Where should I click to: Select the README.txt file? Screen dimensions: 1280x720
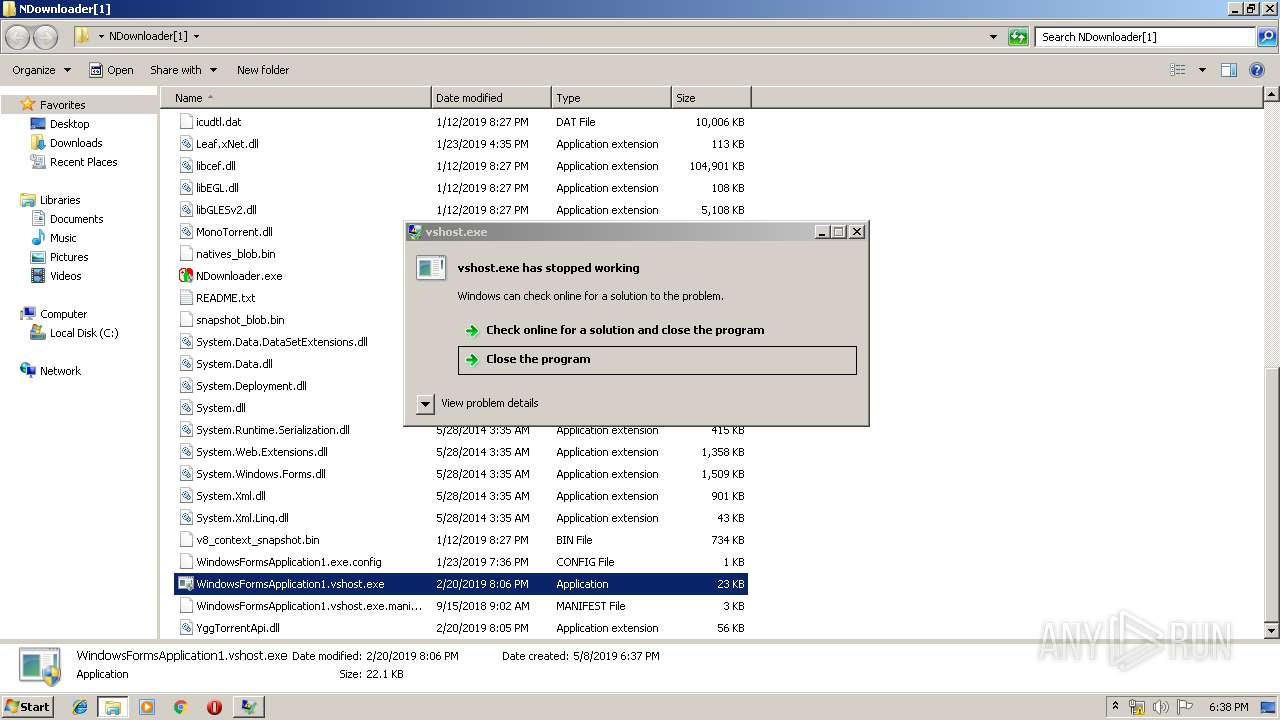(225, 298)
